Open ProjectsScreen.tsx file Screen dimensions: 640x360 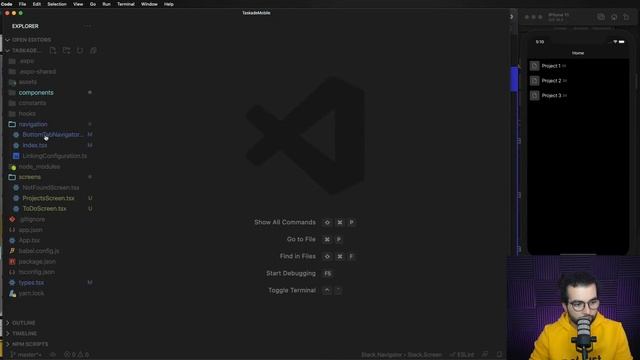(x=49, y=198)
